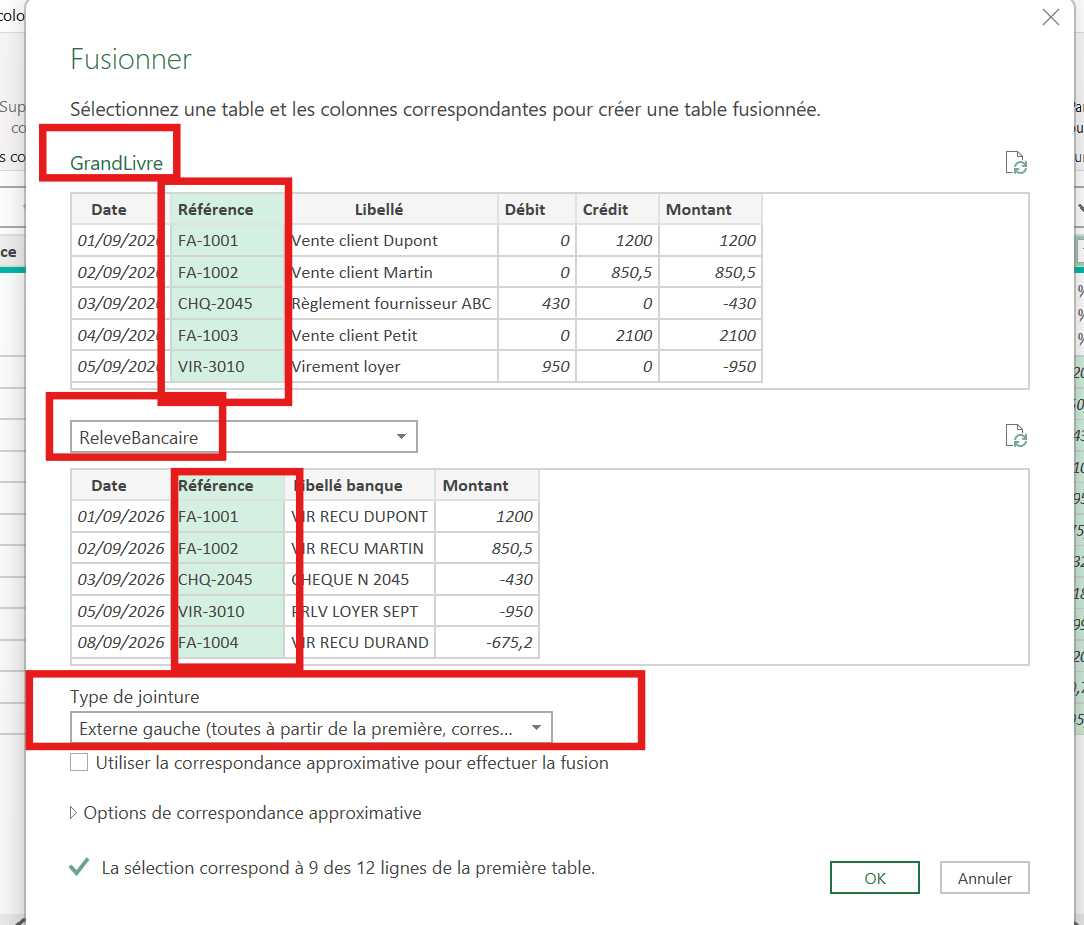Open the Type de jointure dropdown
Screen dimensions: 1084x925
(x=311, y=728)
